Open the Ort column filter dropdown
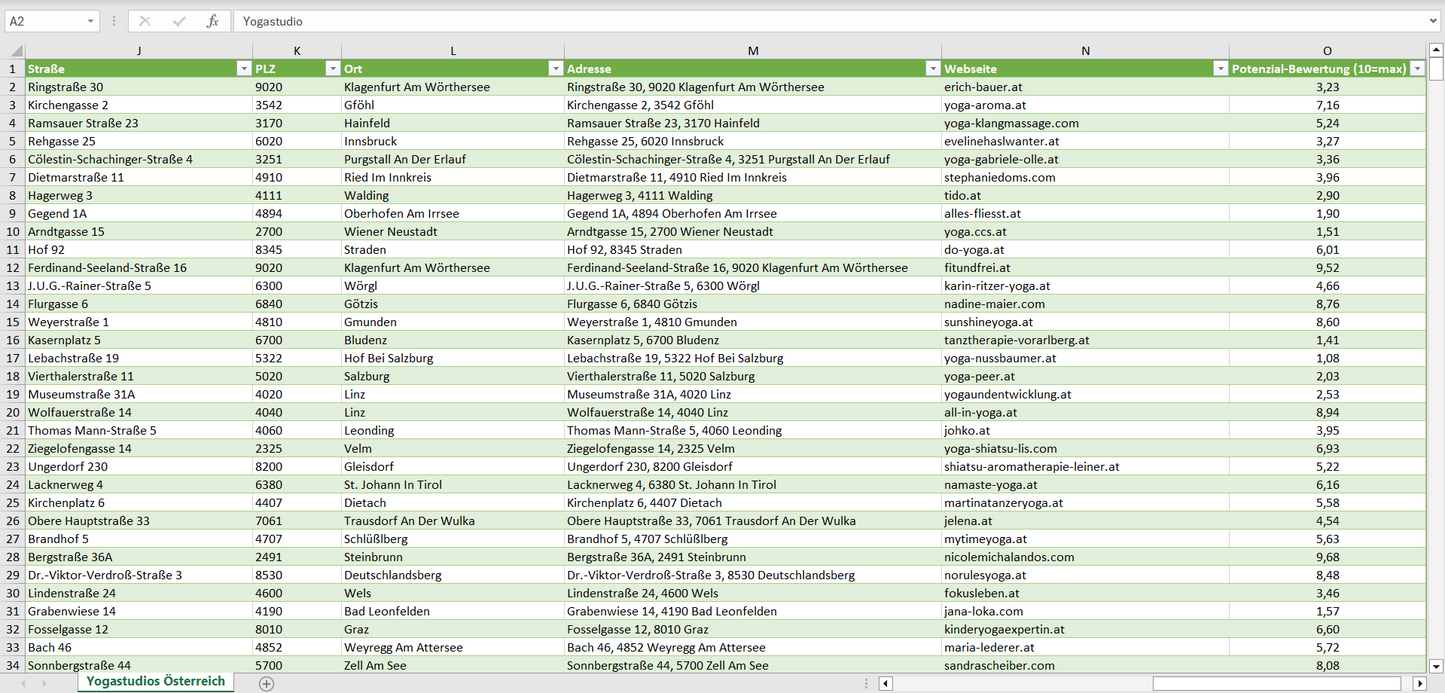The image size is (1445, 693). click(x=555, y=69)
